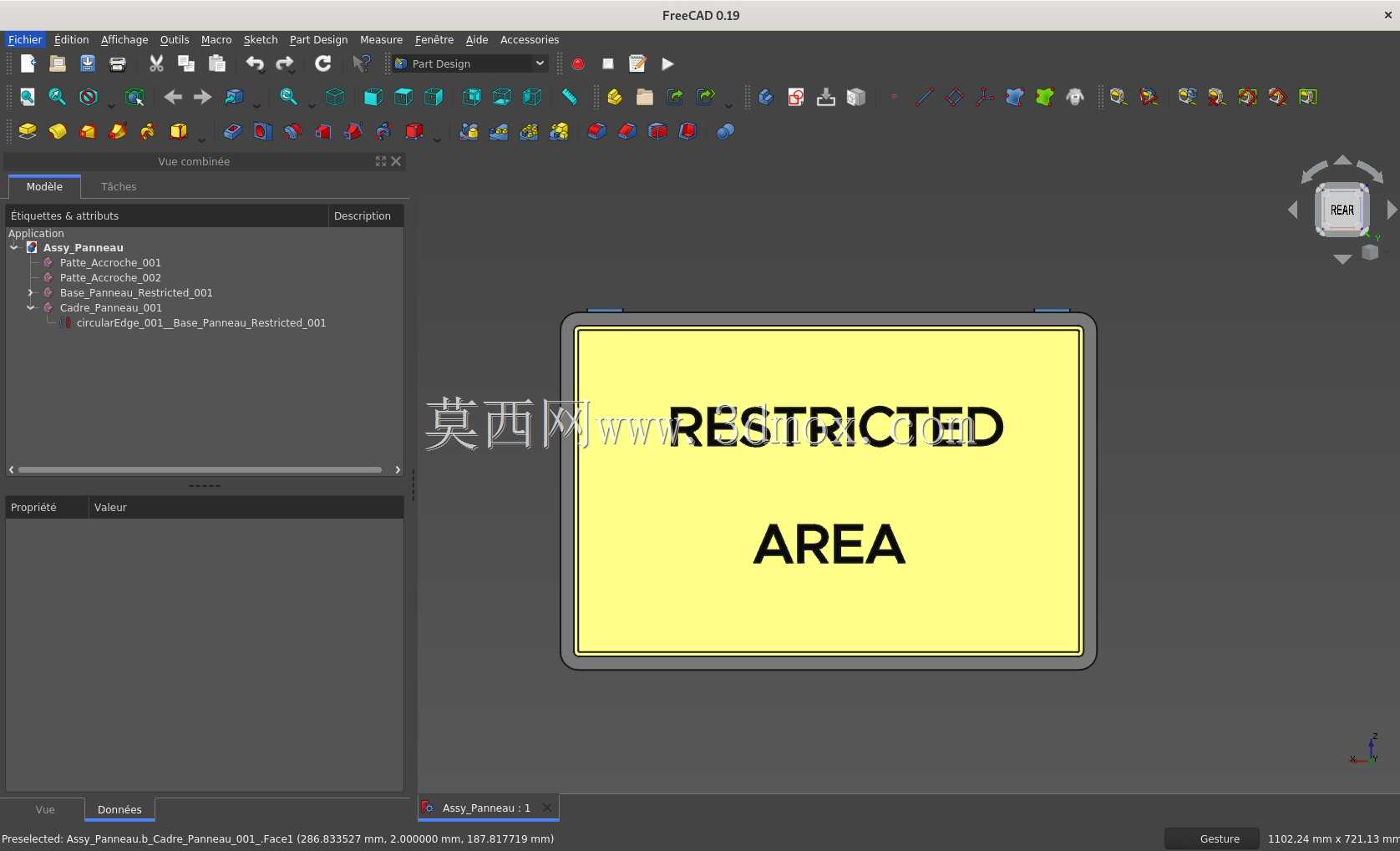Collapse the Assy_Panneau tree node
The width and height of the screenshot is (1400, 851).
[14, 247]
